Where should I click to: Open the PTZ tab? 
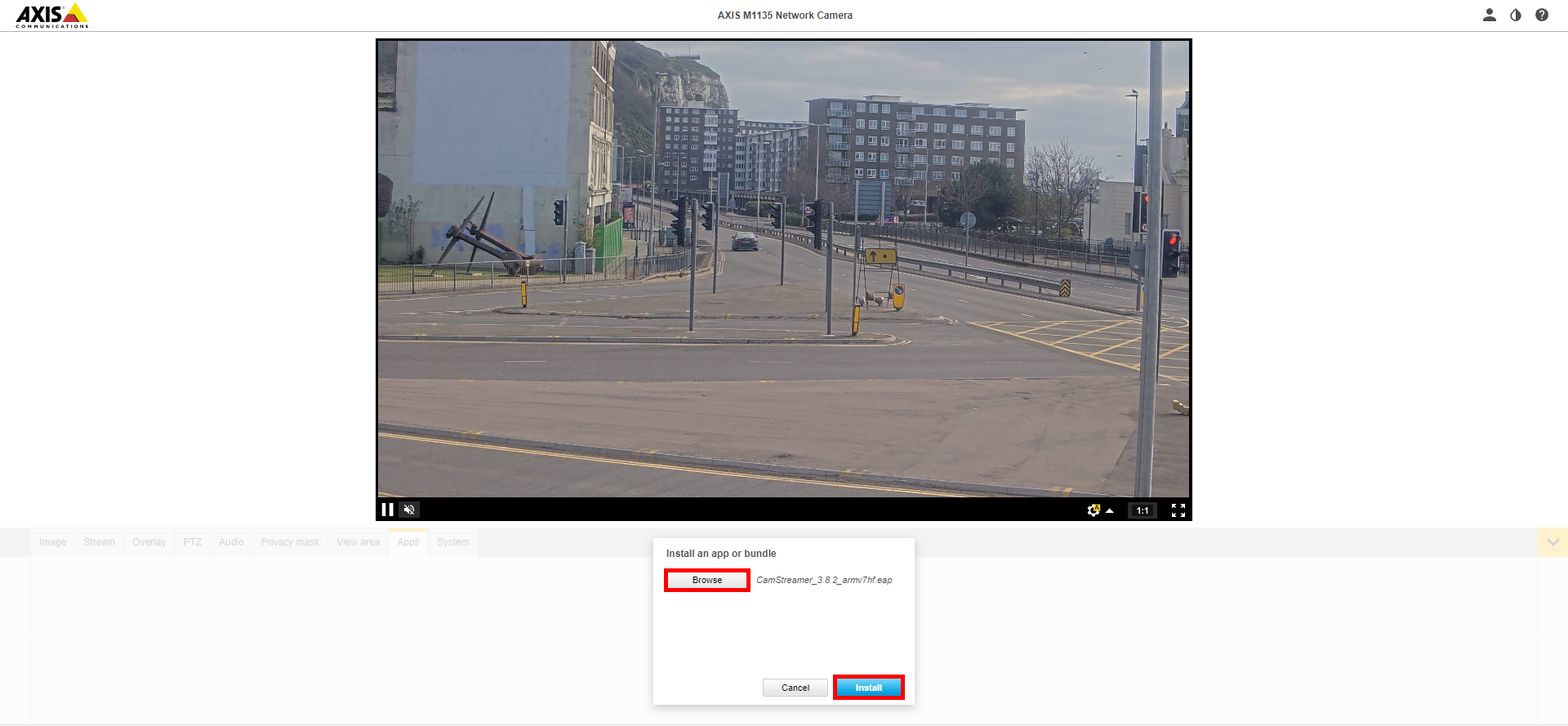tap(193, 542)
